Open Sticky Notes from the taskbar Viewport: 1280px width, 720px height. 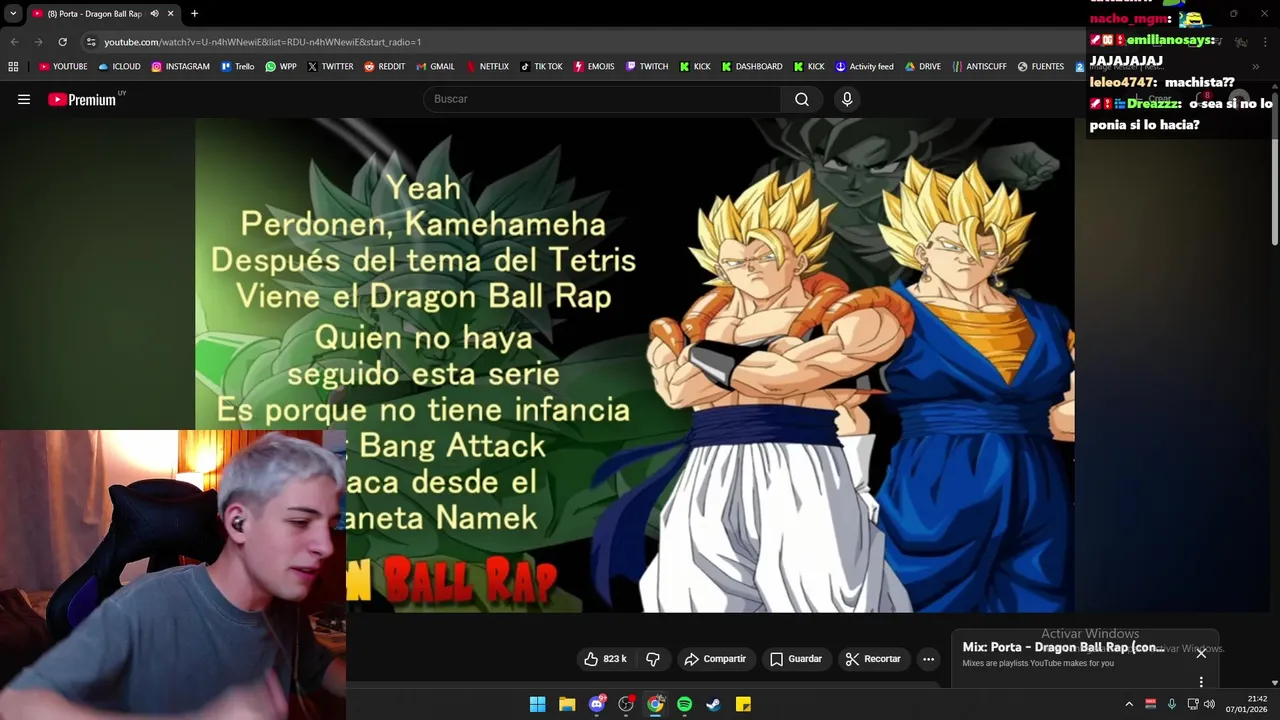point(743,704)
